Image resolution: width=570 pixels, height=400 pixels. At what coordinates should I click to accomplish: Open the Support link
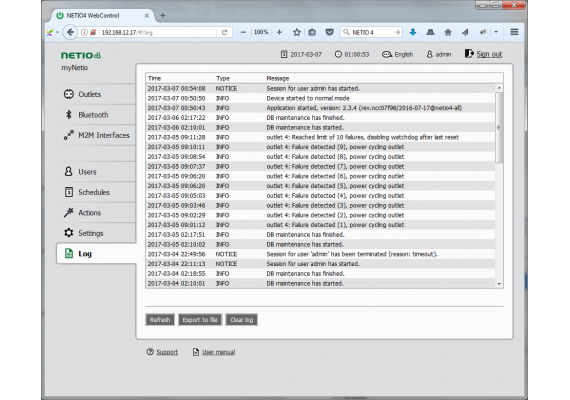click(x=167, y=352)
